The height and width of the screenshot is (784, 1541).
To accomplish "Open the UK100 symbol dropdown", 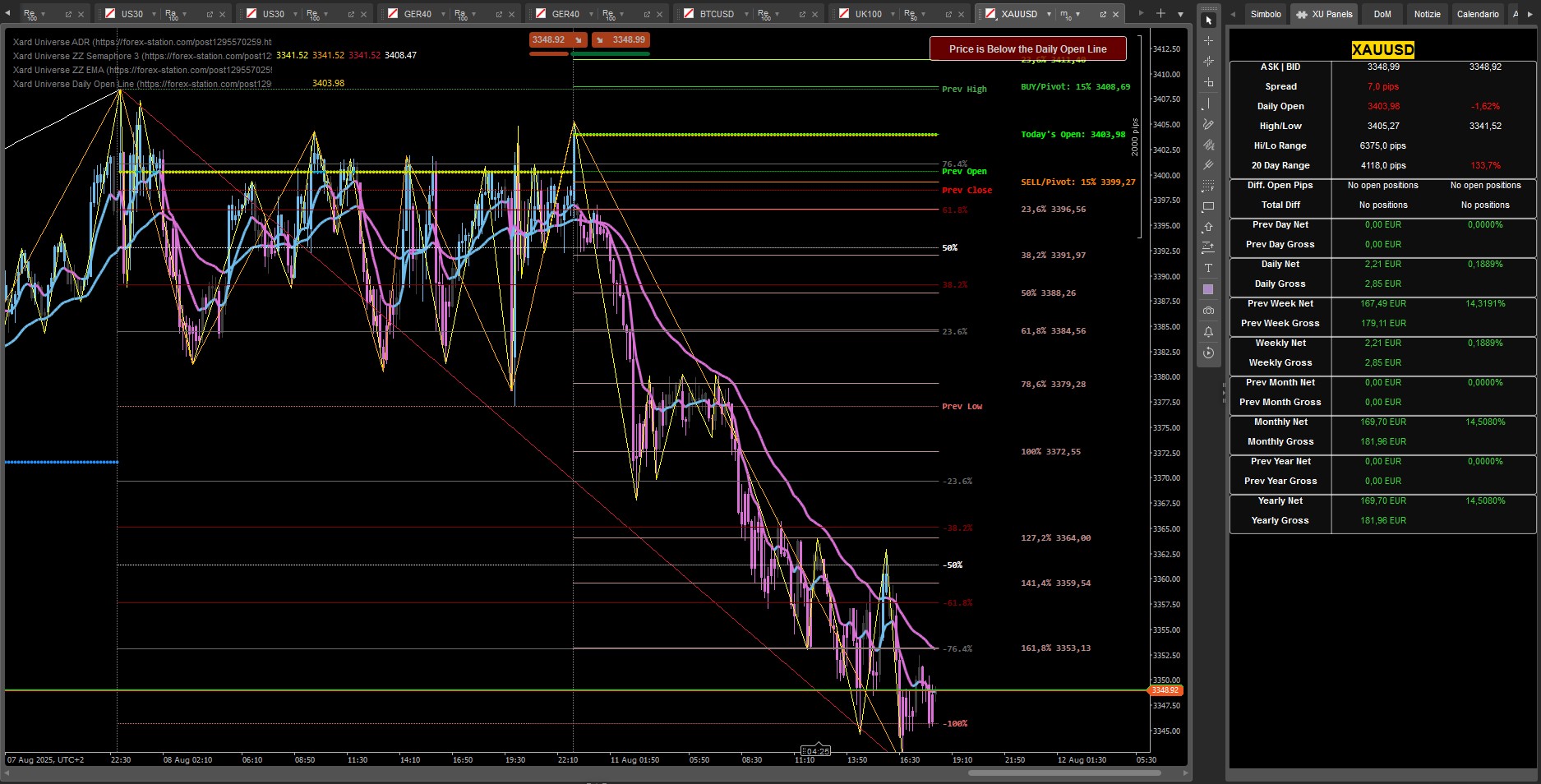I will pyautogui.click(x=893, y=14).
